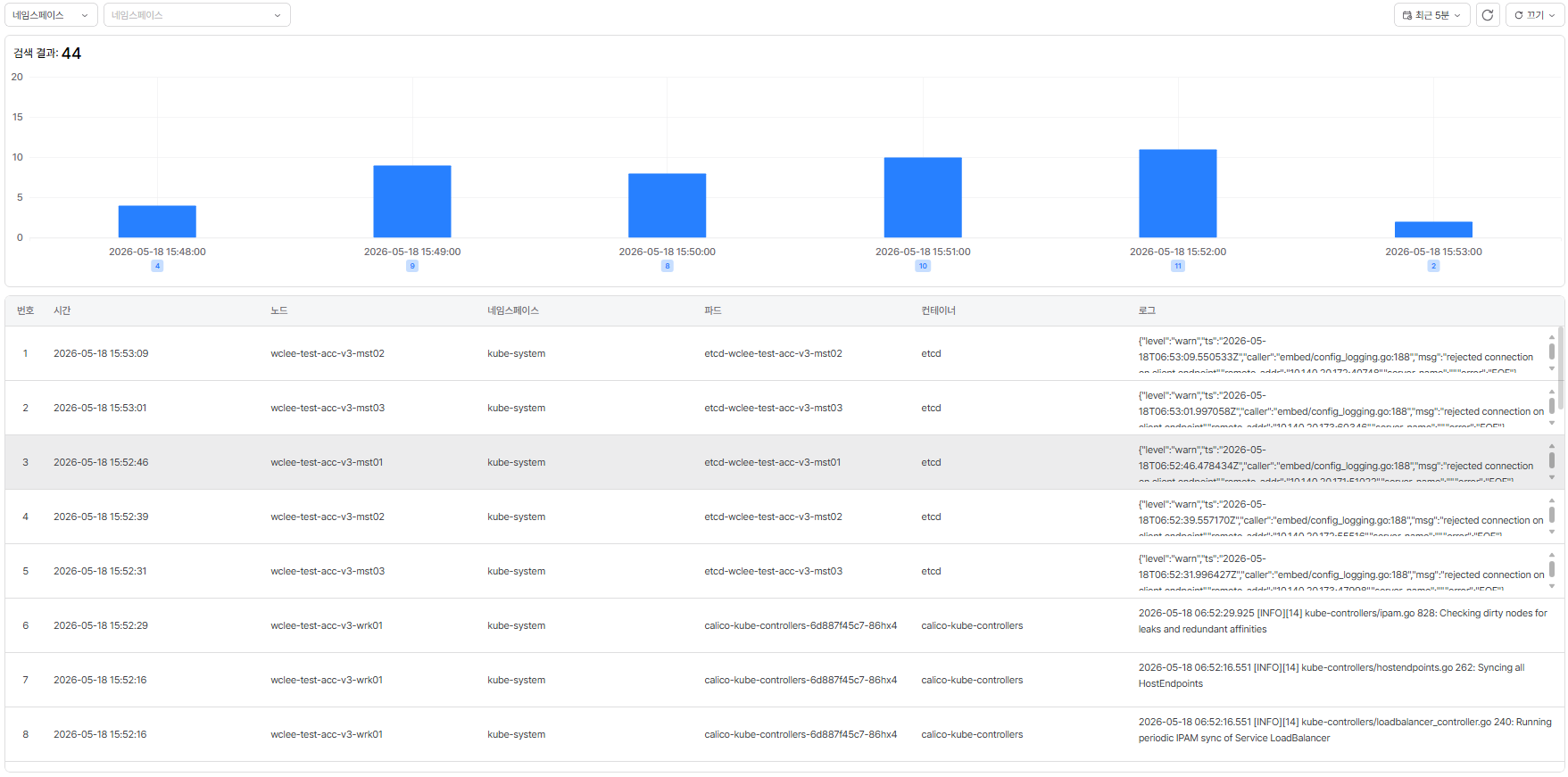The height and width of the screenshot is (777, 1568).
Task: Click the log text in row 2
Action: click(1340, 408)
